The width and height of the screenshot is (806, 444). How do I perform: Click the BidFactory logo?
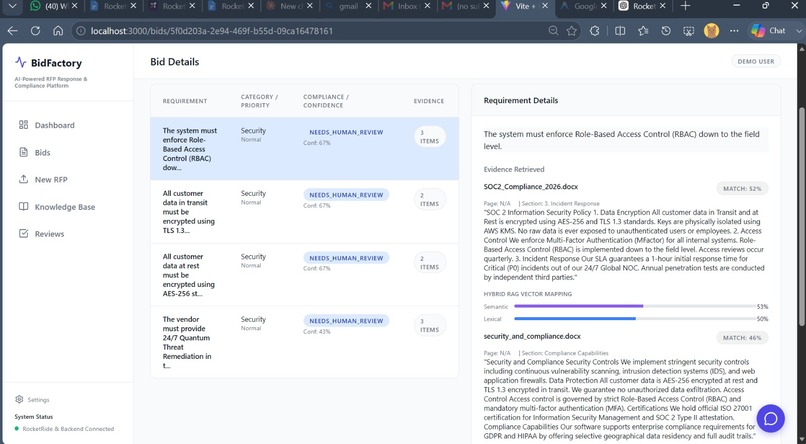coord(48,63)
